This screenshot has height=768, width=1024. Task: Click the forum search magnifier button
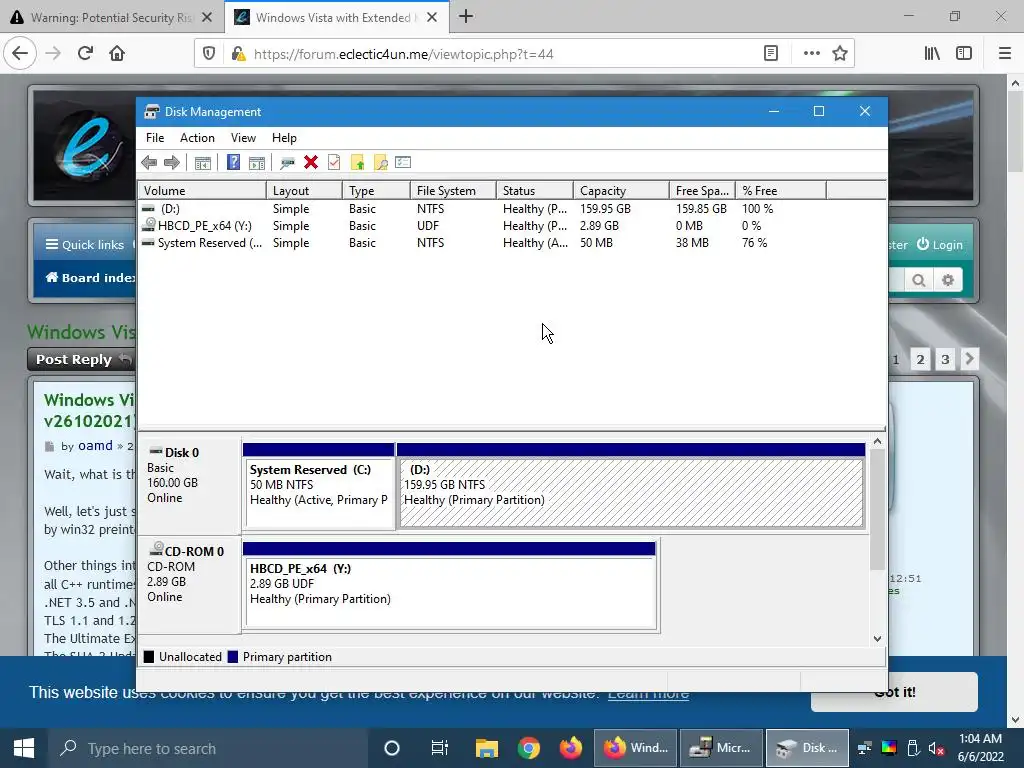919,280
